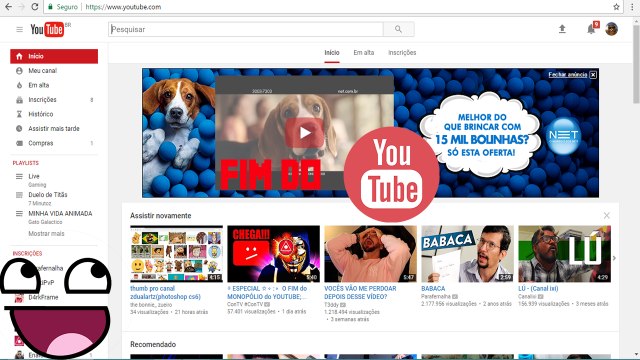Open ConTV channel link
Viewport: 640px width, 360px height.
tap(246, 304)
